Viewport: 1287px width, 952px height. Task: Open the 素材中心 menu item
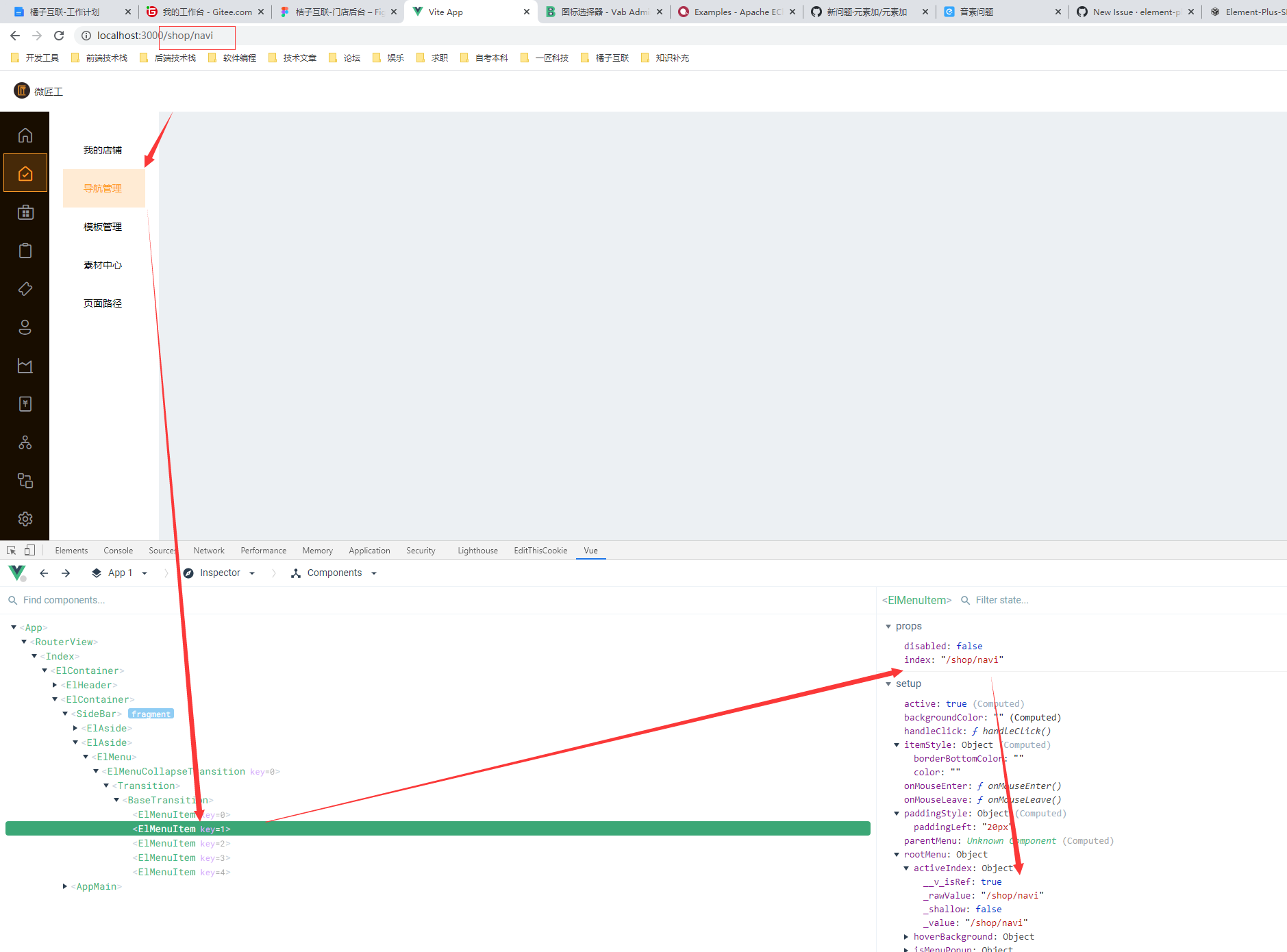coord(103,265)
